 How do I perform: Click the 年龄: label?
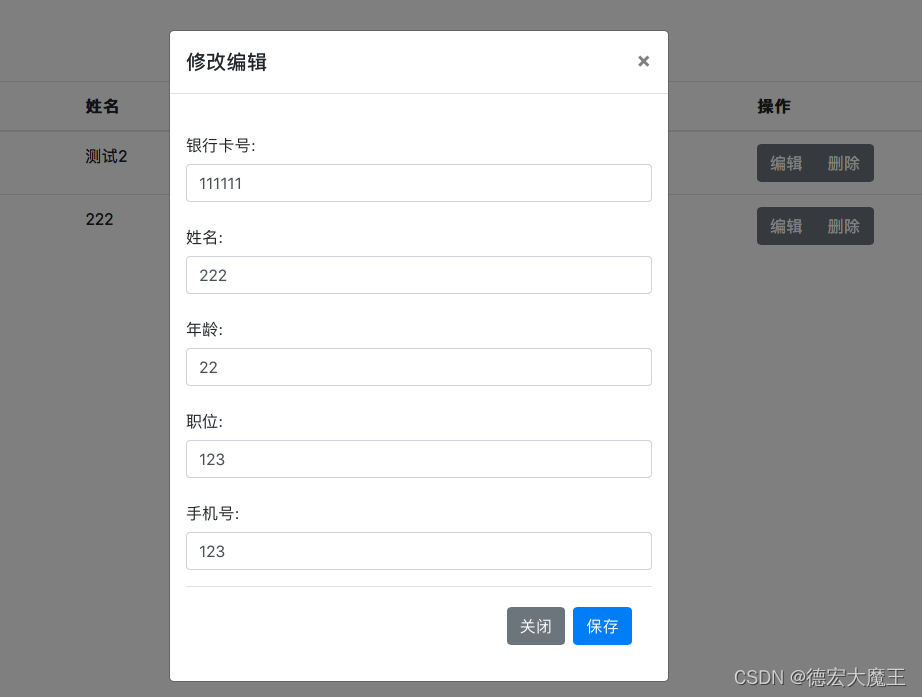pos(205,329)
